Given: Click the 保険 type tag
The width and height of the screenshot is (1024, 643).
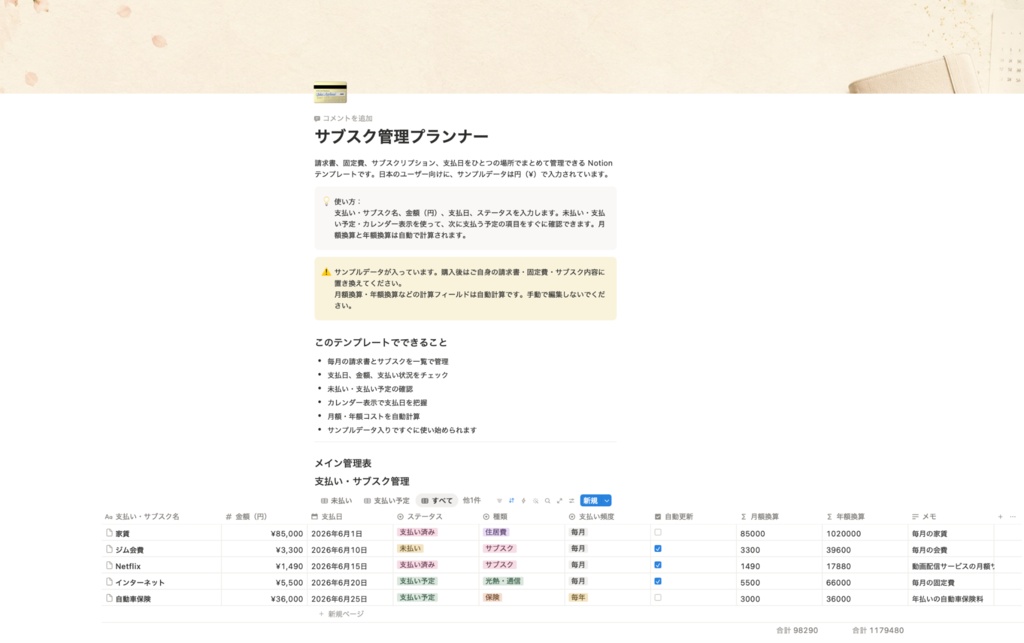Looking at the screenshot, I should pyautogui.click(x=492, y=597).
